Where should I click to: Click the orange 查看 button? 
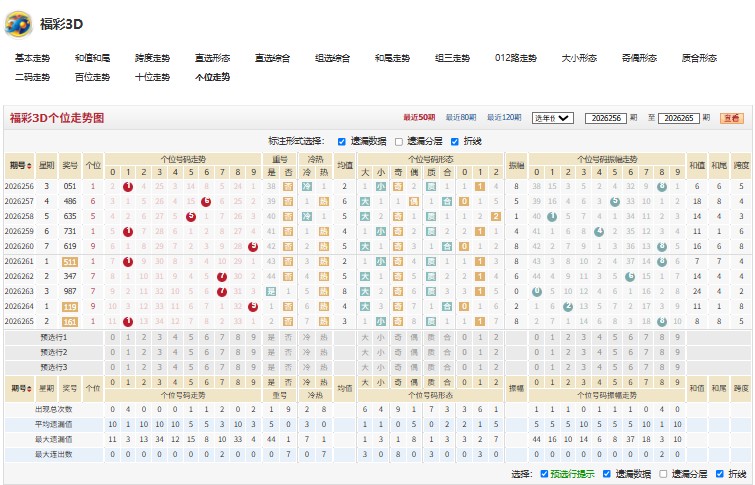[732, 118]
